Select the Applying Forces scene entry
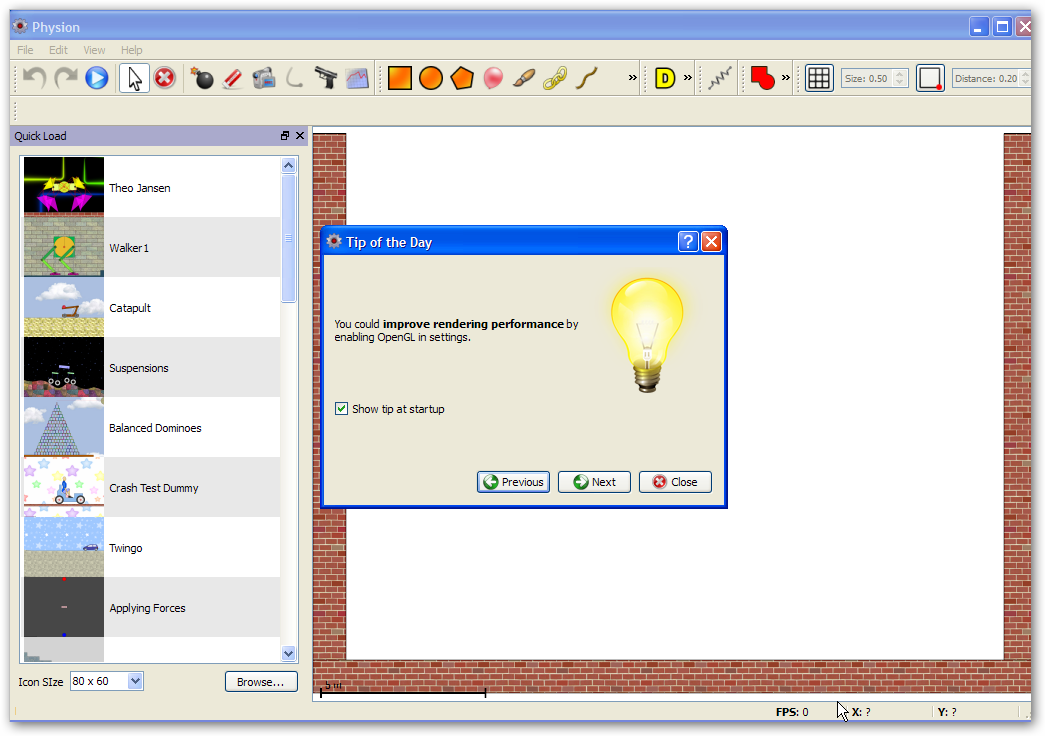The image size is (1045, 736). pyautogui.click(x=152, y=607)
